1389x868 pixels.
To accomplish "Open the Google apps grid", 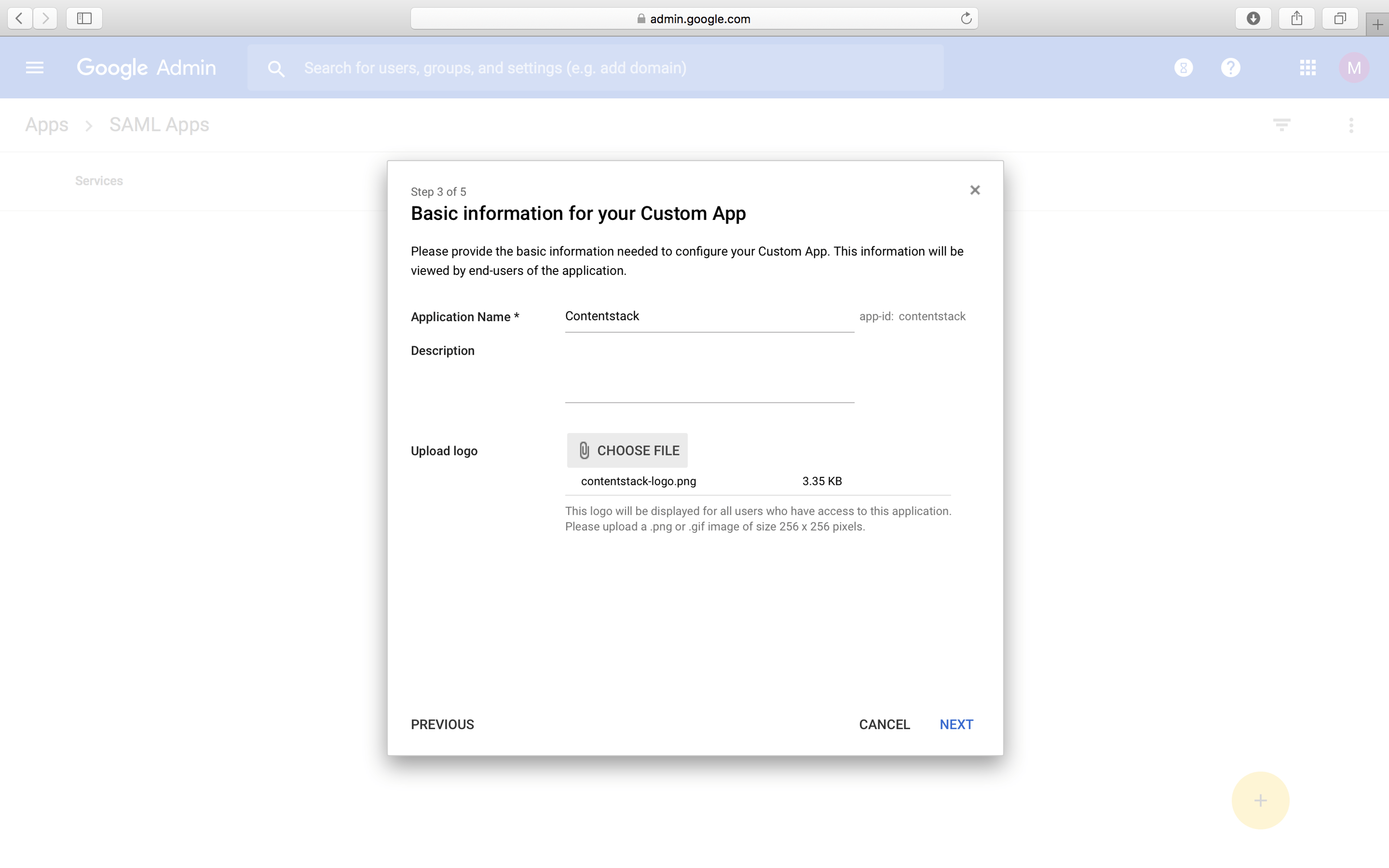I will click(x=1308, y=68).
